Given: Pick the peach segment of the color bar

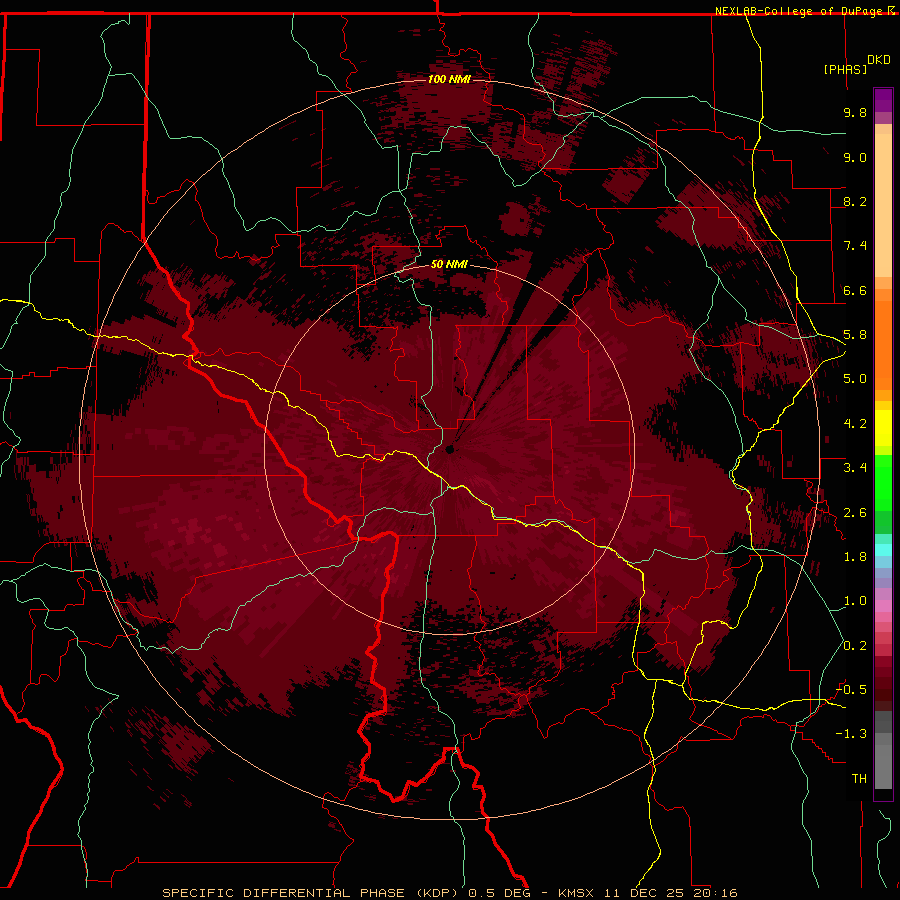Looking at the screenshot, I should pyautogui.click(x=883, y=205).
